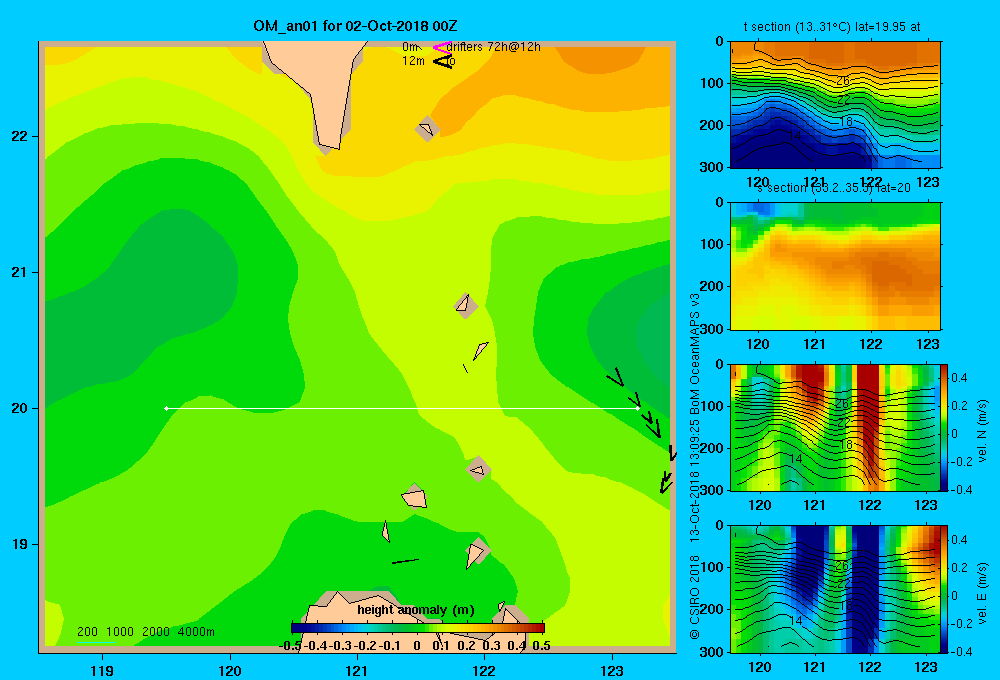
Task: Click the small island near 121.5E, 22N
Action: (427, 129)
